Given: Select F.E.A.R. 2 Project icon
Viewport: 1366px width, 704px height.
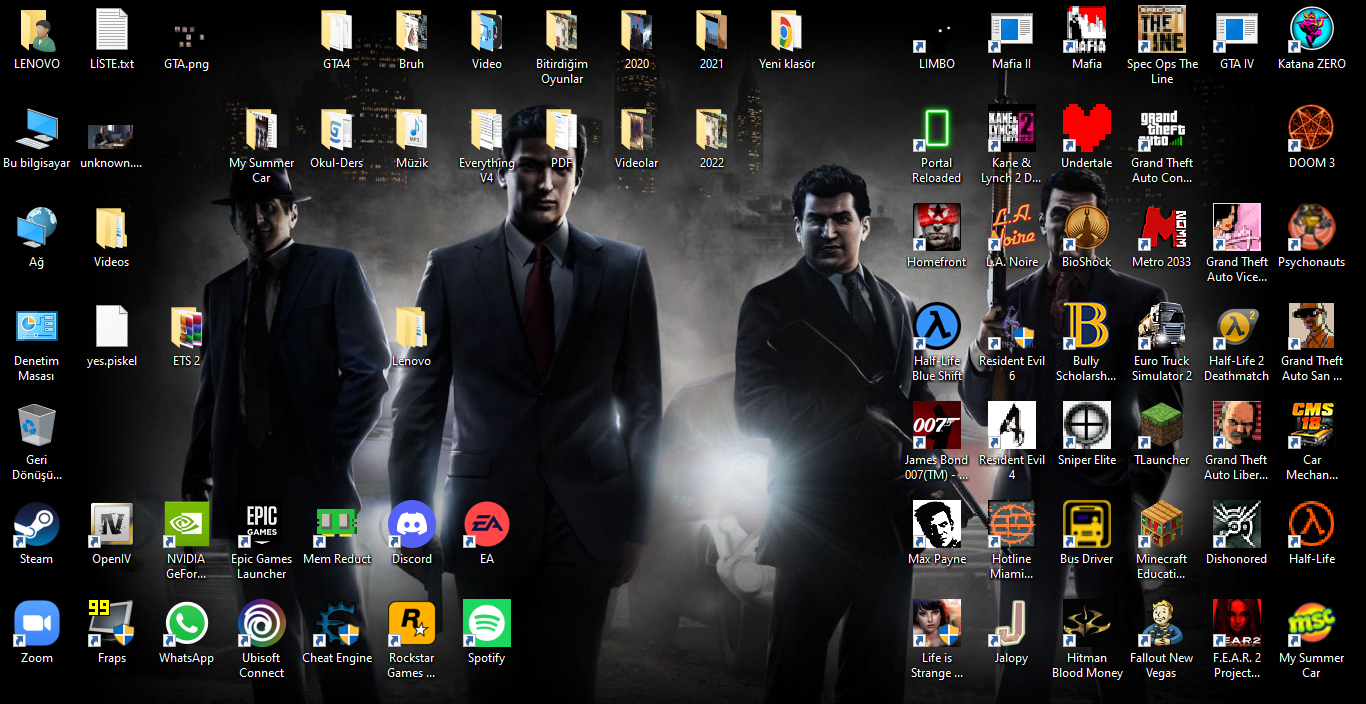Looking at the screenshot, I should coord(1237,624).
